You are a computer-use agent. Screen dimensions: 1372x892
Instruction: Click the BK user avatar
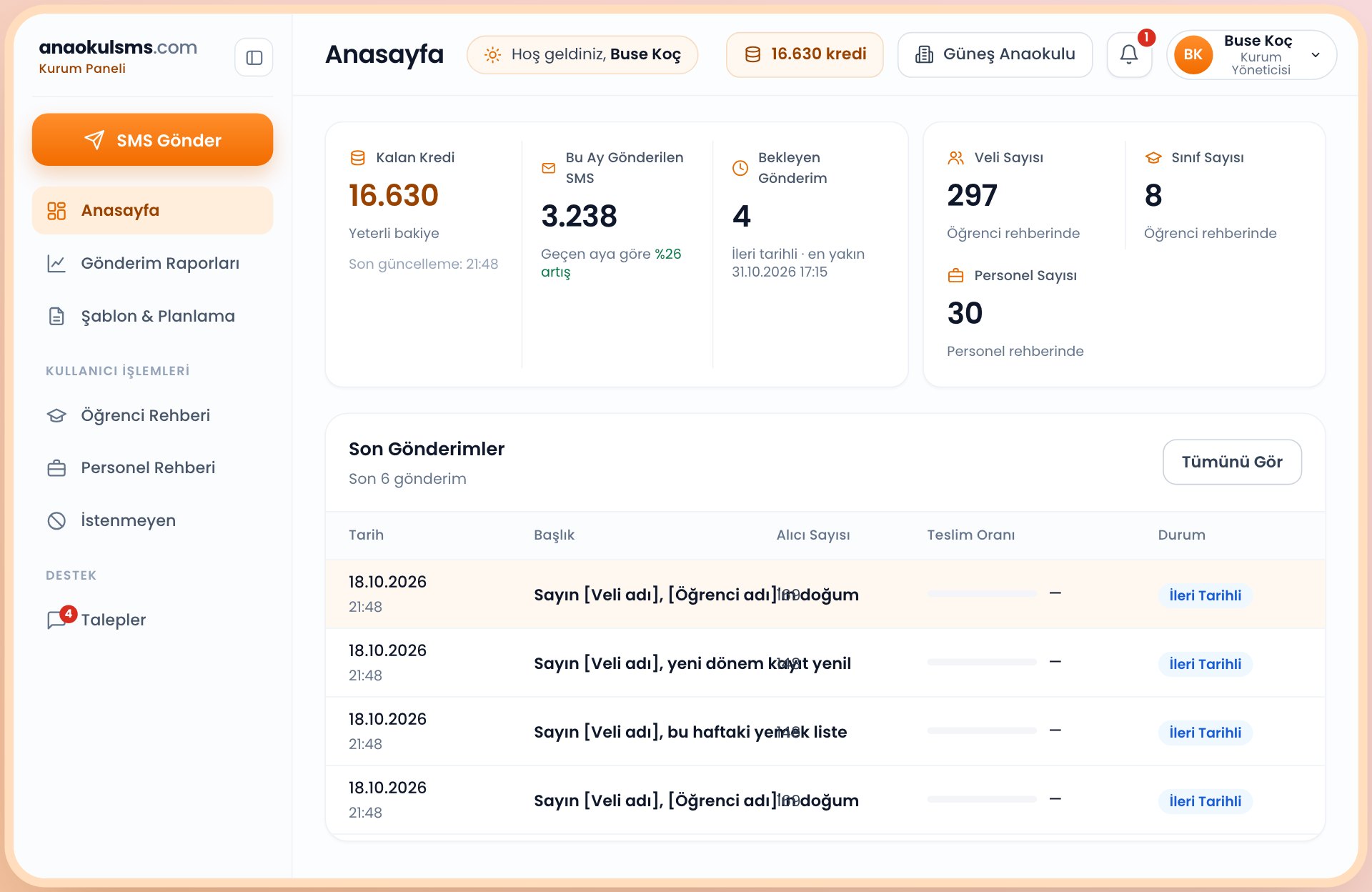tap(1193, 55)
